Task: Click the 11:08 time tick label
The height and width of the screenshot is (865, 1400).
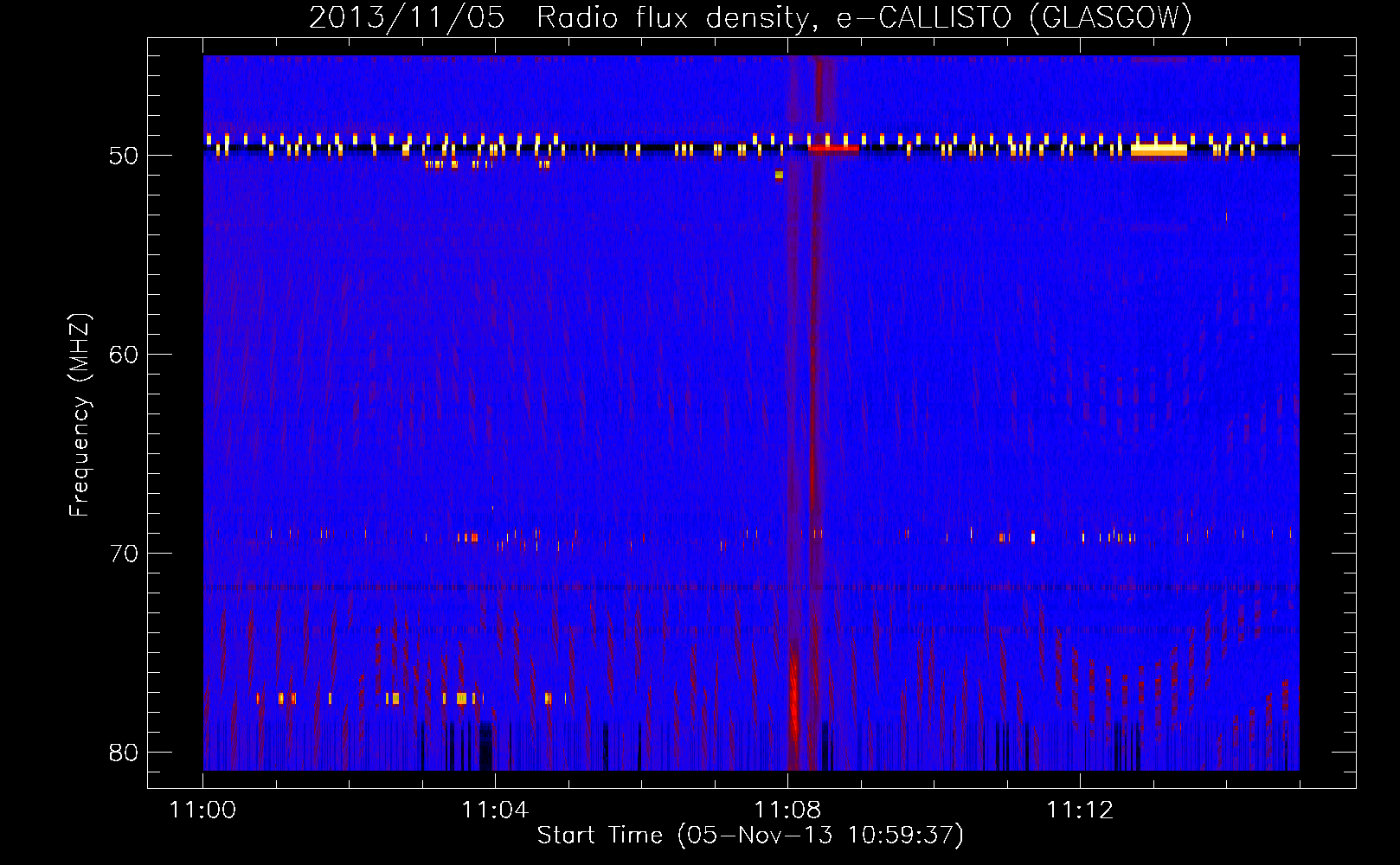Action: point(787,811)
